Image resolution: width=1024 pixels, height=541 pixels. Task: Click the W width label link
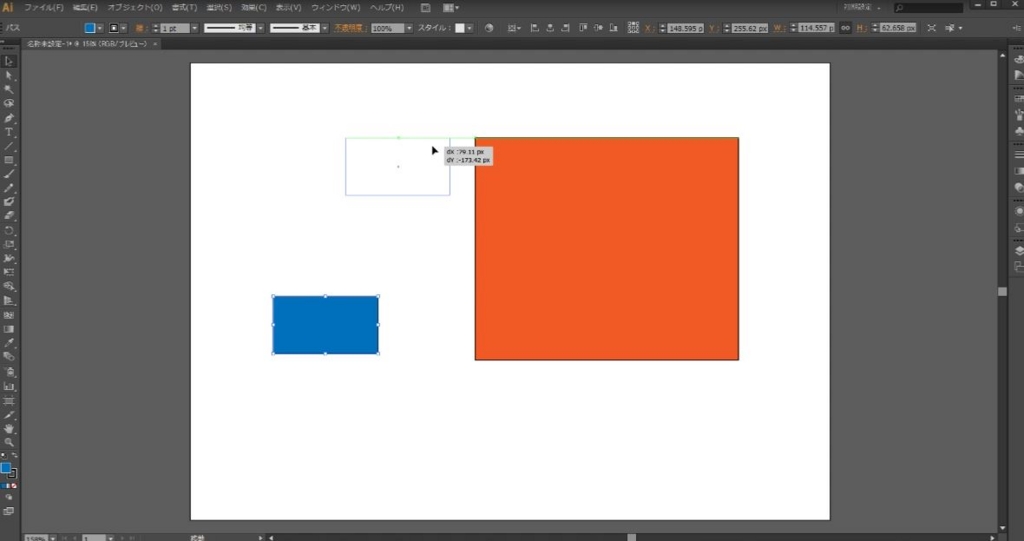778,28
